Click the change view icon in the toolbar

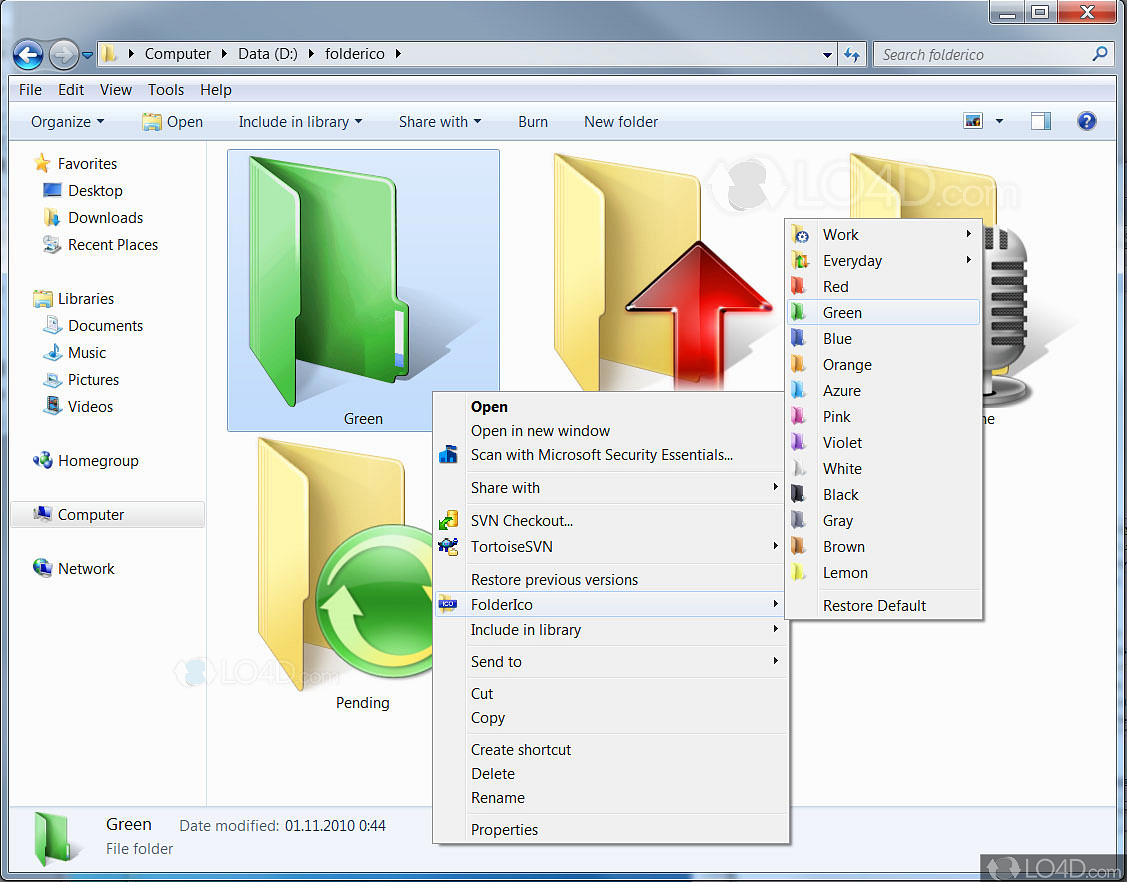point(972,121)
